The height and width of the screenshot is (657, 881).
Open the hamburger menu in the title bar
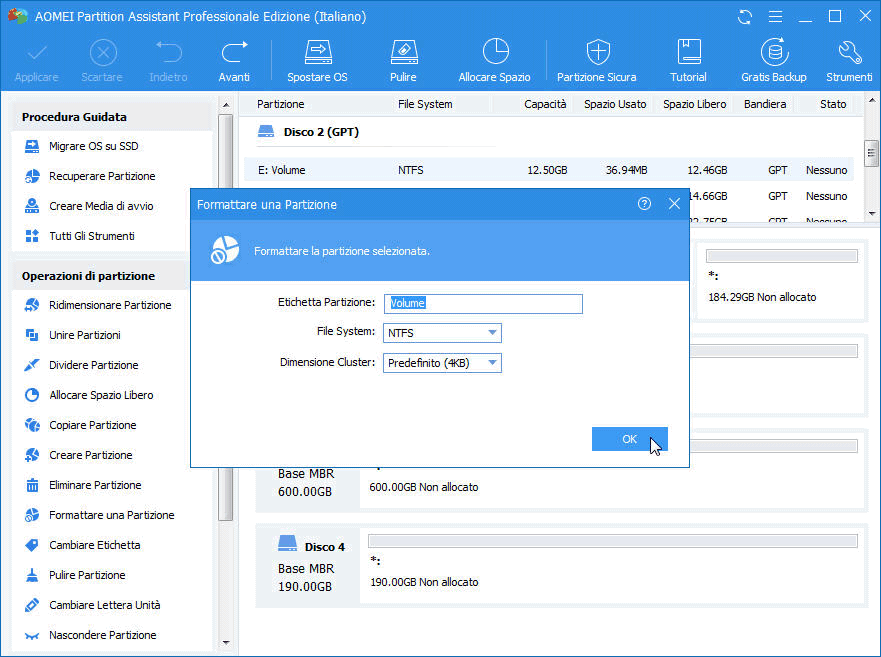tap(774, 17)
